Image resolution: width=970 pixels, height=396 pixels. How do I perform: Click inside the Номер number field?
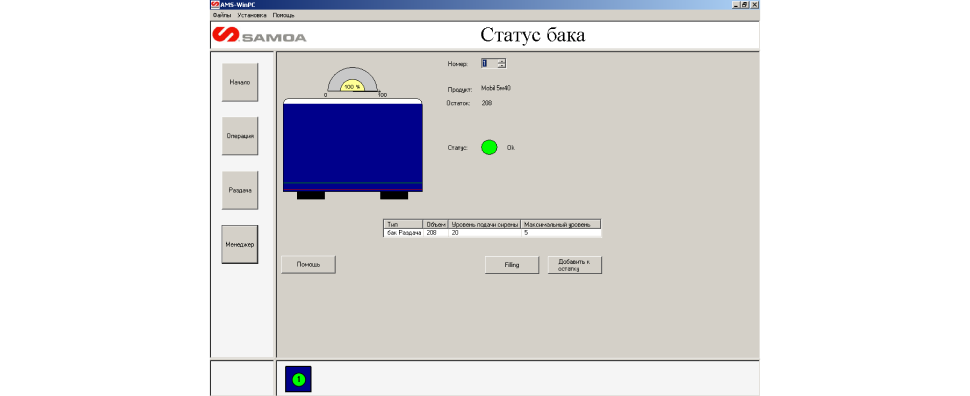pos(489,63)
